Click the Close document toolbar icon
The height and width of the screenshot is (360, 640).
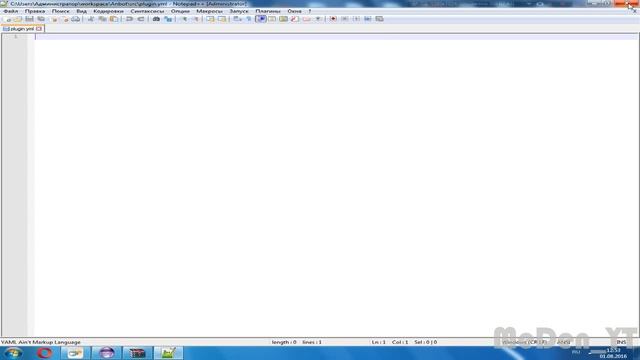click(x=53, y=19)
